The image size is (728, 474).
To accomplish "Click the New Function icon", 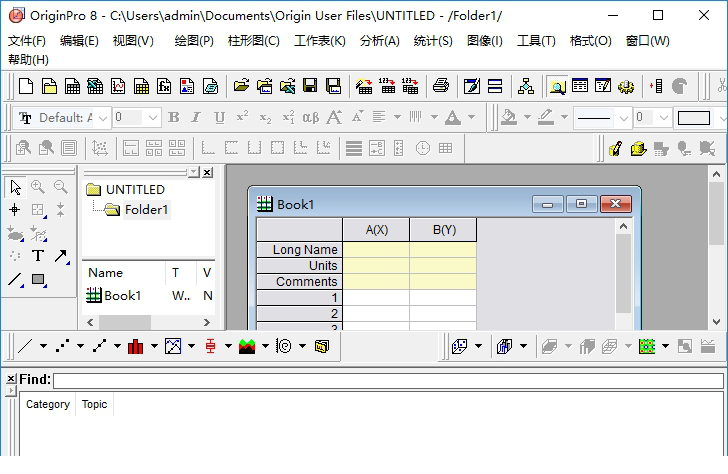I will coord(164,86).
